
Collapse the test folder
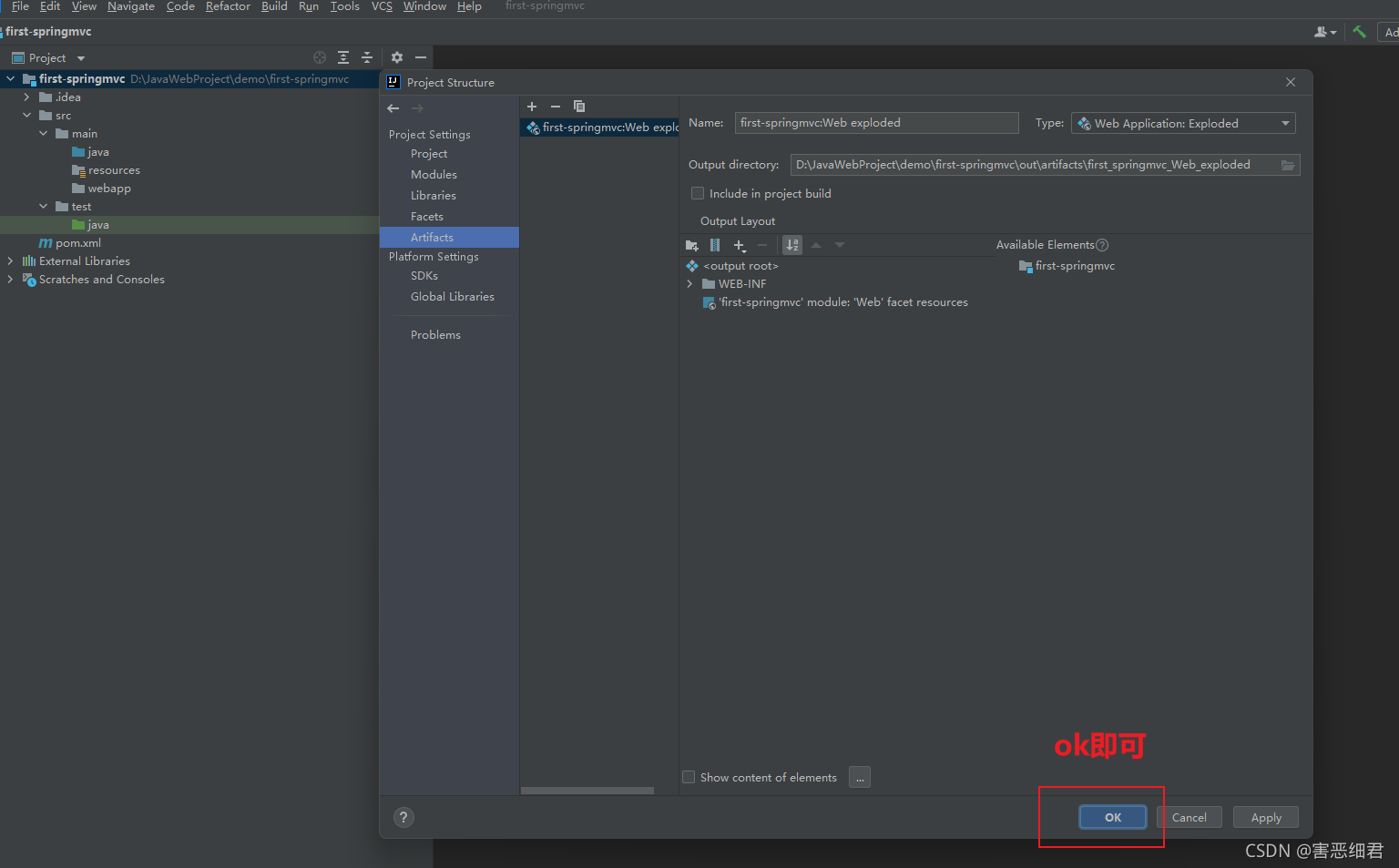[x=43, y=207]
